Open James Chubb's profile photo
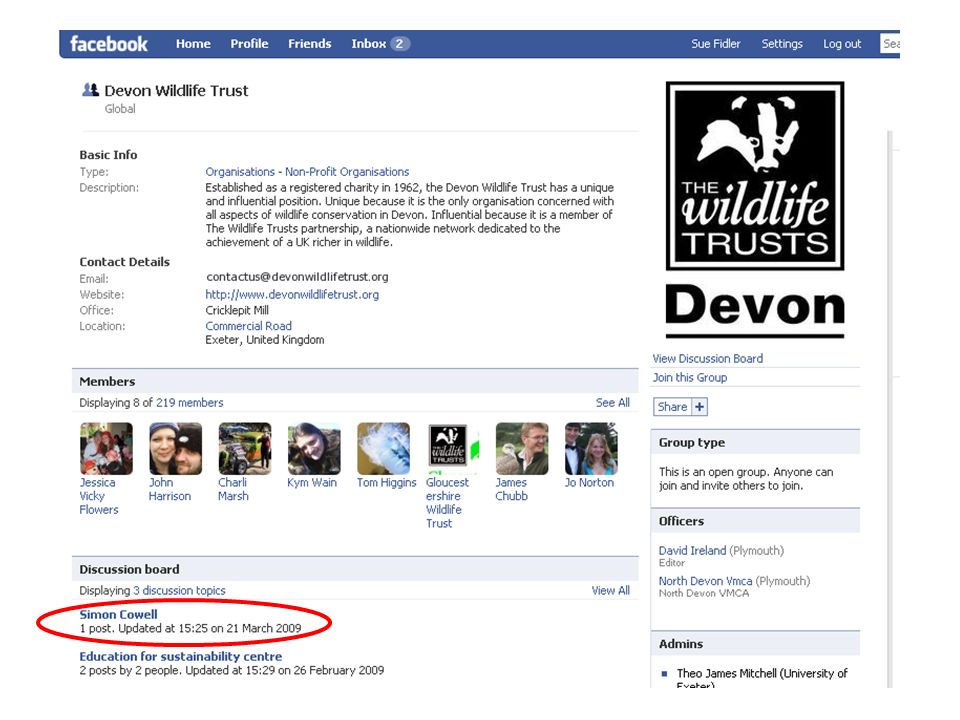 [x=522, y=449]
